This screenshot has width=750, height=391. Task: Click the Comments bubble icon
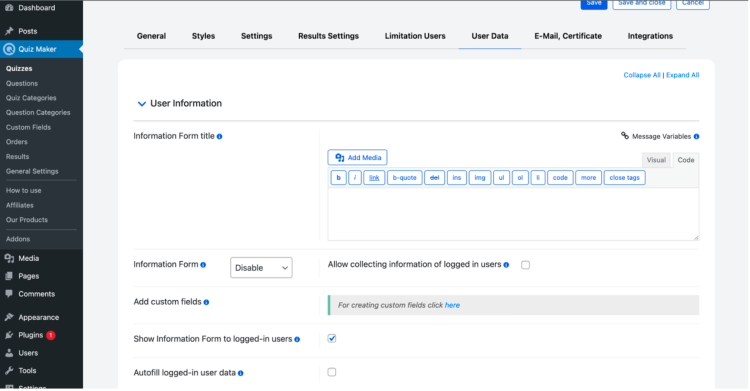pos(9,294)
